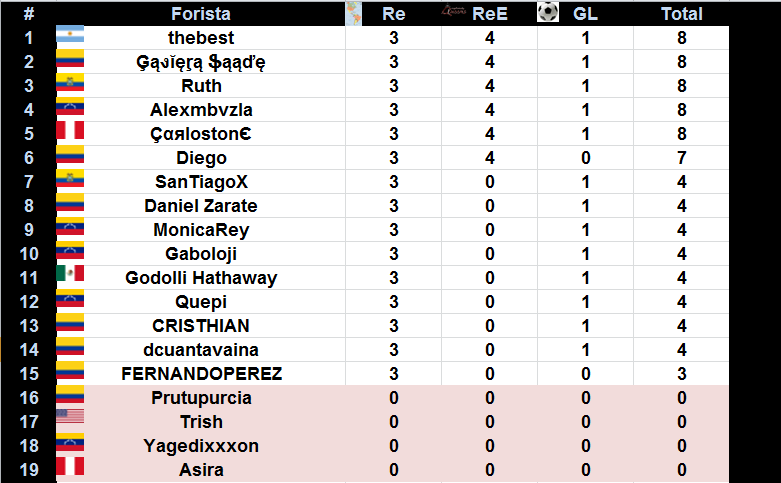
Task: Click the USA flag next to Trish
Action: click(x=70, y=416)
